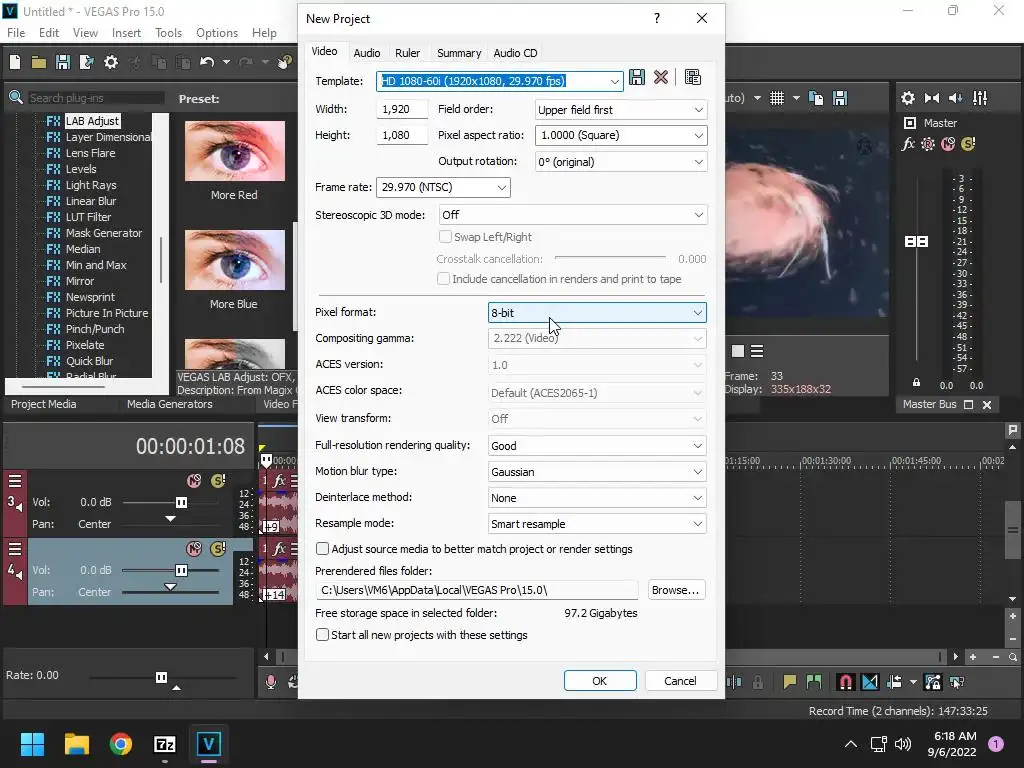Click the Master Bus mixer faders icon
This screenshot has height=768, width=1024.
point(980,98)
